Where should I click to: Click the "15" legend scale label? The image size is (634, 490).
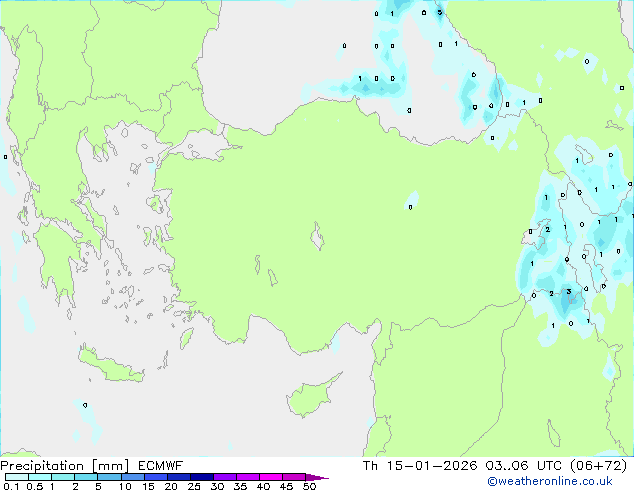point(148,486)
